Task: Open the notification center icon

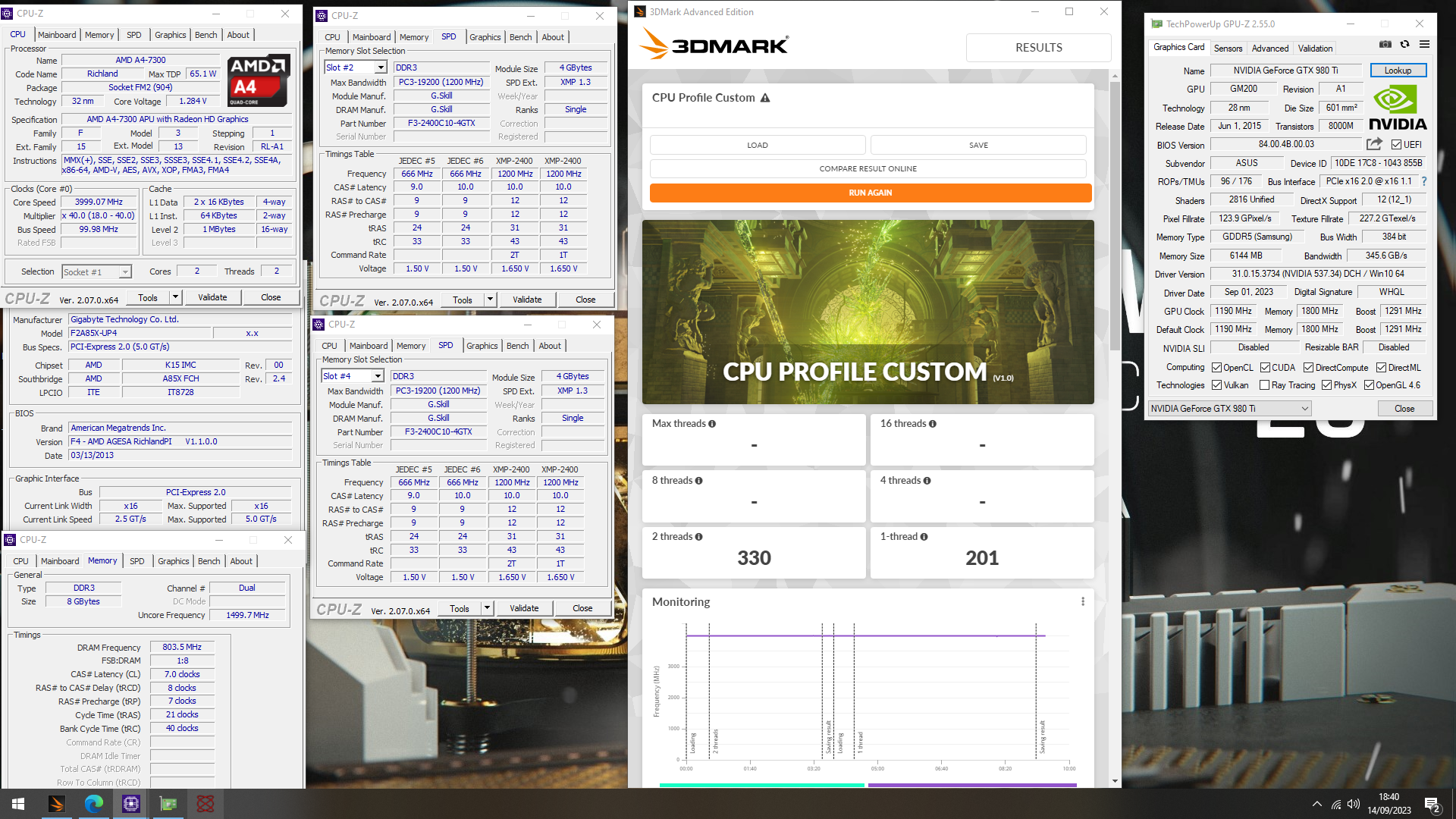Action: 1432,805
